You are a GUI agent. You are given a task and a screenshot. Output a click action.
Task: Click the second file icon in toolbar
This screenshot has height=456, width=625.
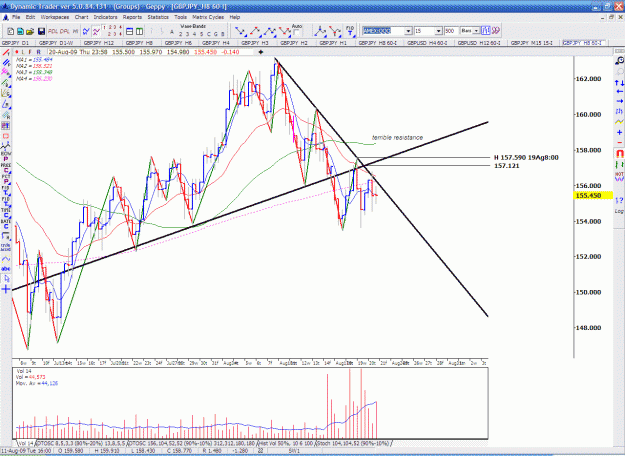click(20, 31)
